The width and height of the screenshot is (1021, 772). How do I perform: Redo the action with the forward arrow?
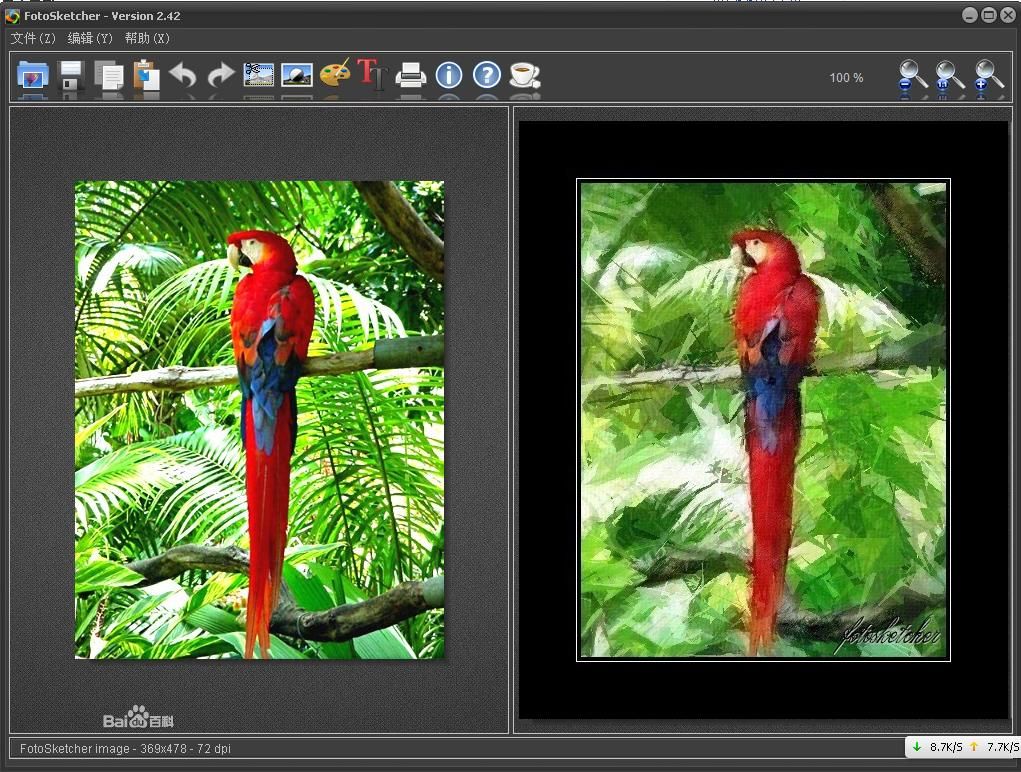[221, 76]
